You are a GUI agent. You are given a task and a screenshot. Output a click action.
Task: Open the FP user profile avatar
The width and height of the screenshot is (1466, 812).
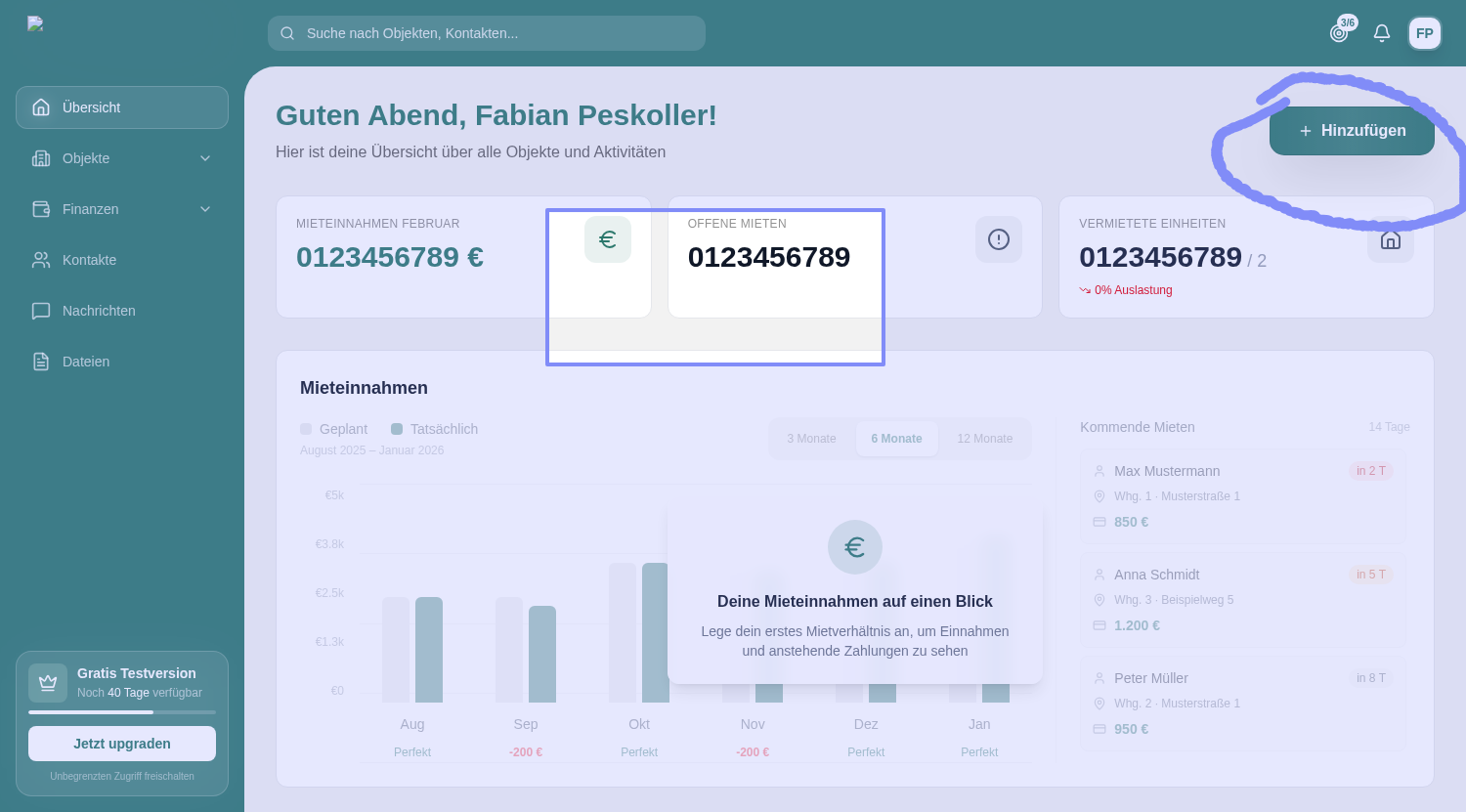tap(1424, 33)
